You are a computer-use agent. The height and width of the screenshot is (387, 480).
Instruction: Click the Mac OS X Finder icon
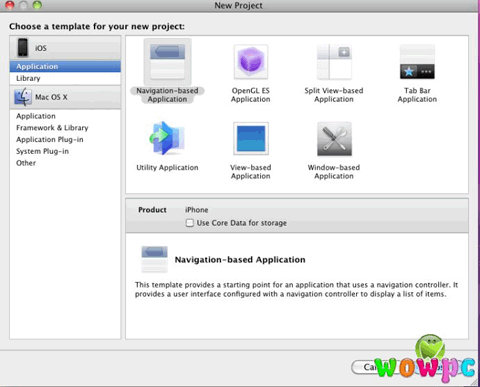point(23,97)
